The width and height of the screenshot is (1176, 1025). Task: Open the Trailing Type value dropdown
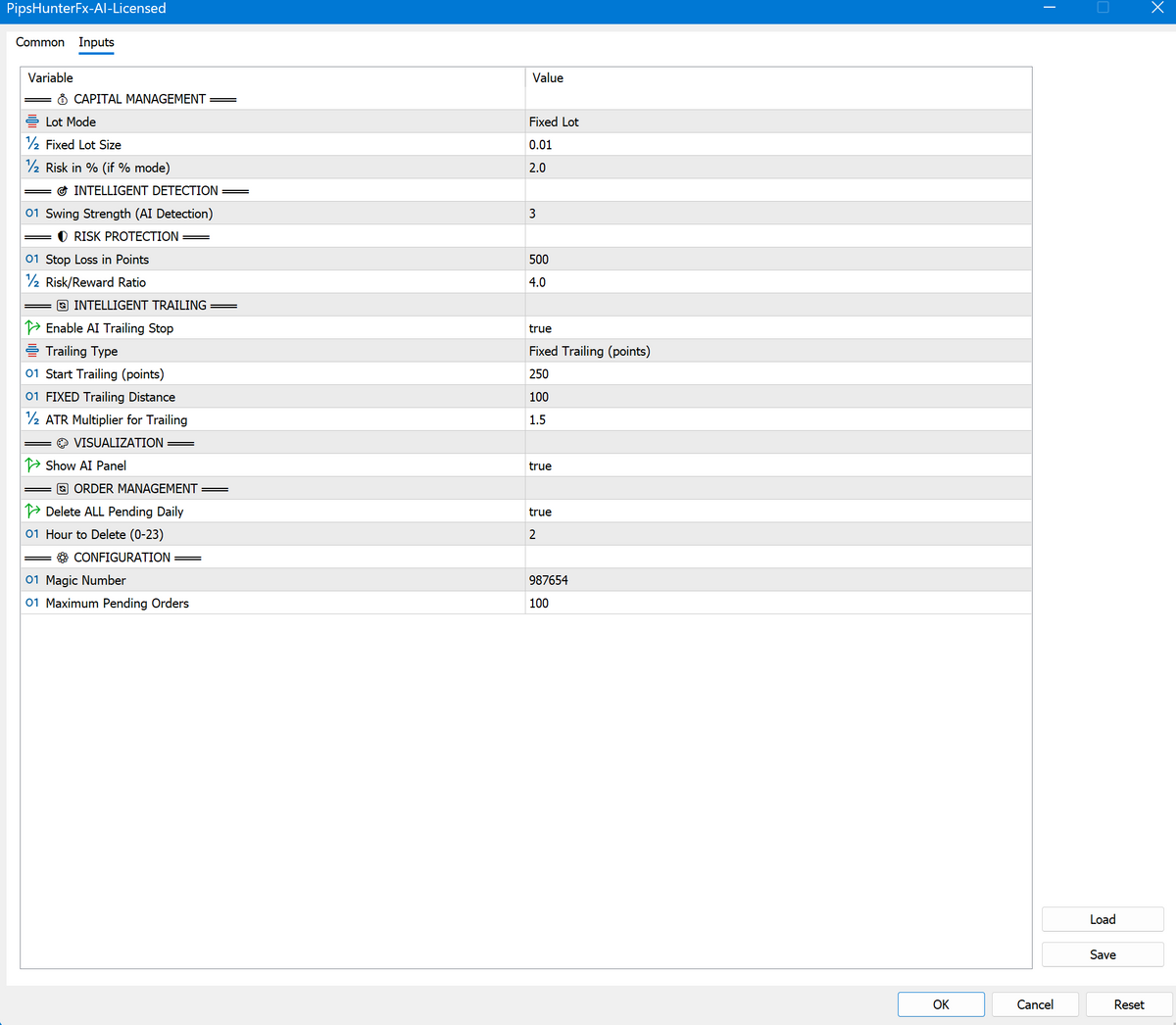tap(589, 351)
